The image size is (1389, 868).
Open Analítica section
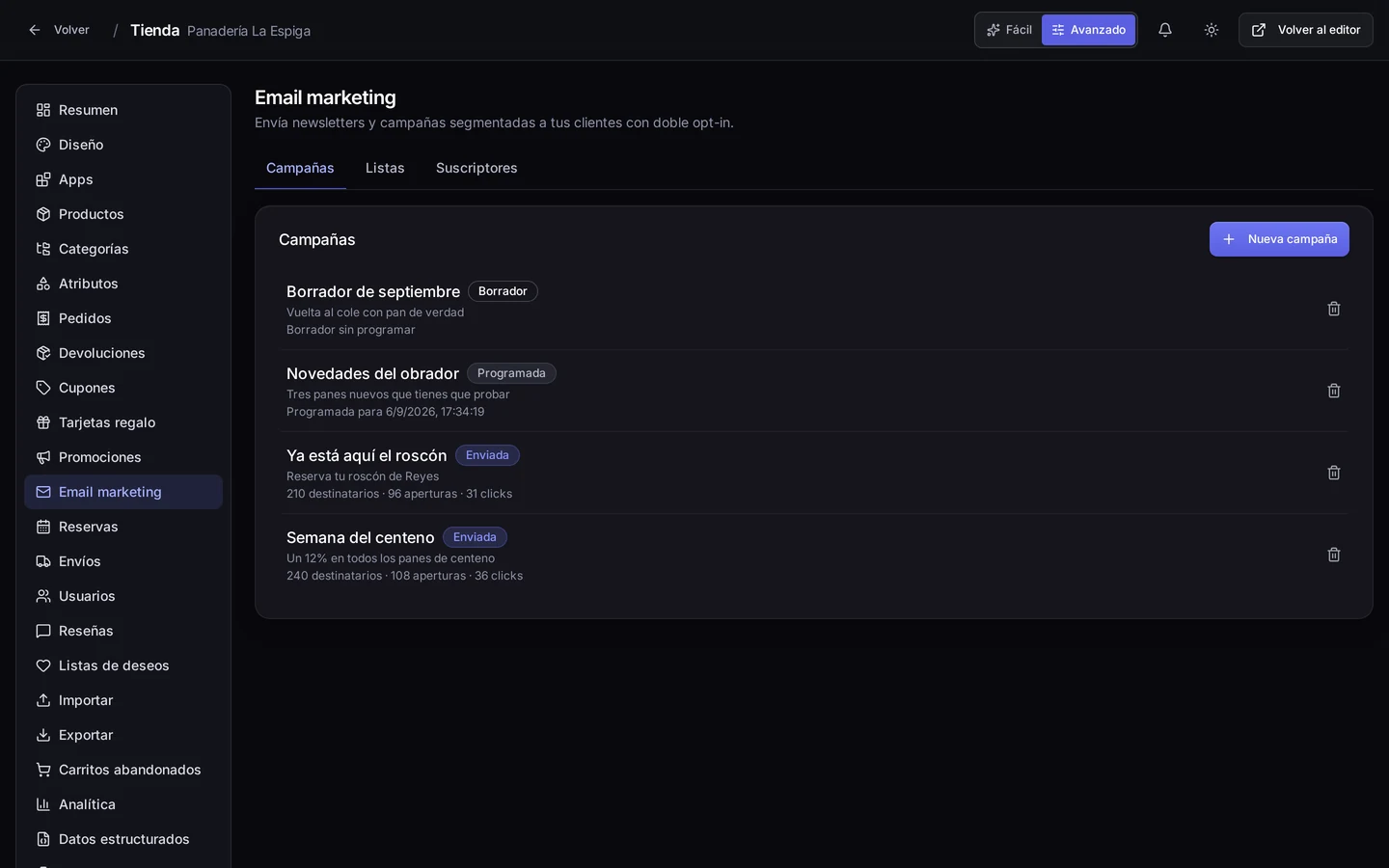pos(123,804)
